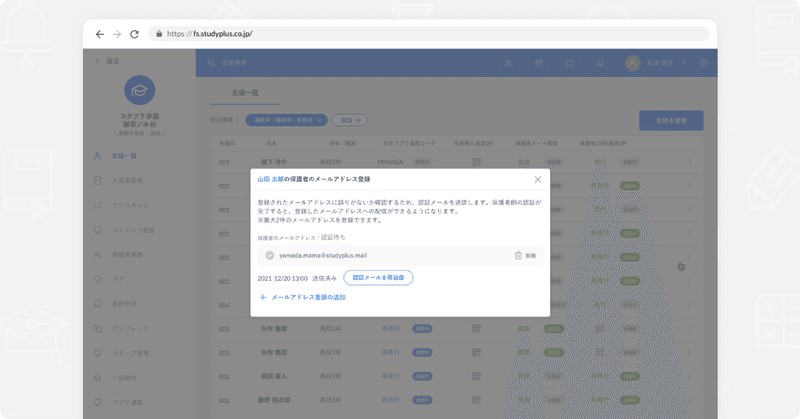
Task: Go back with the browser back arrow
Action: pos(99,34)
